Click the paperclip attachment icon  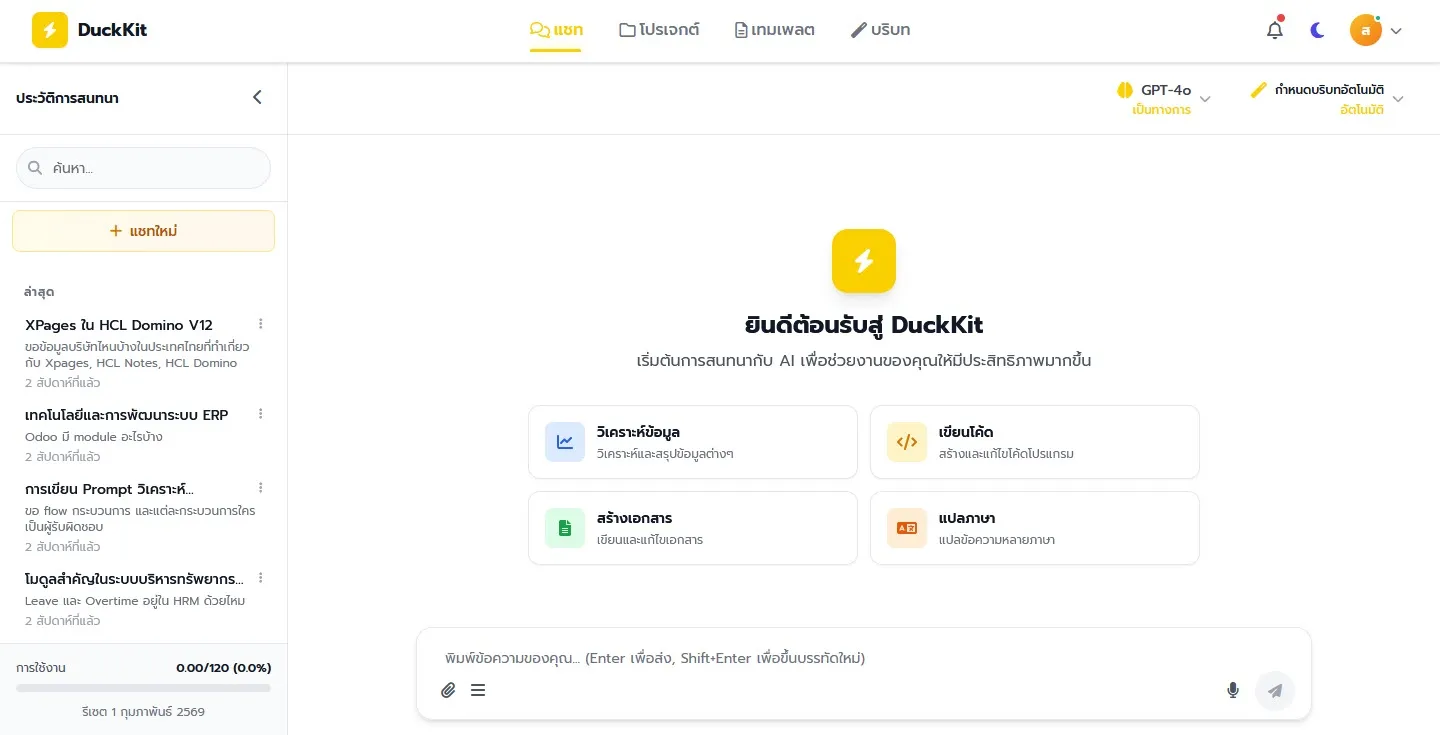point(448,690)
